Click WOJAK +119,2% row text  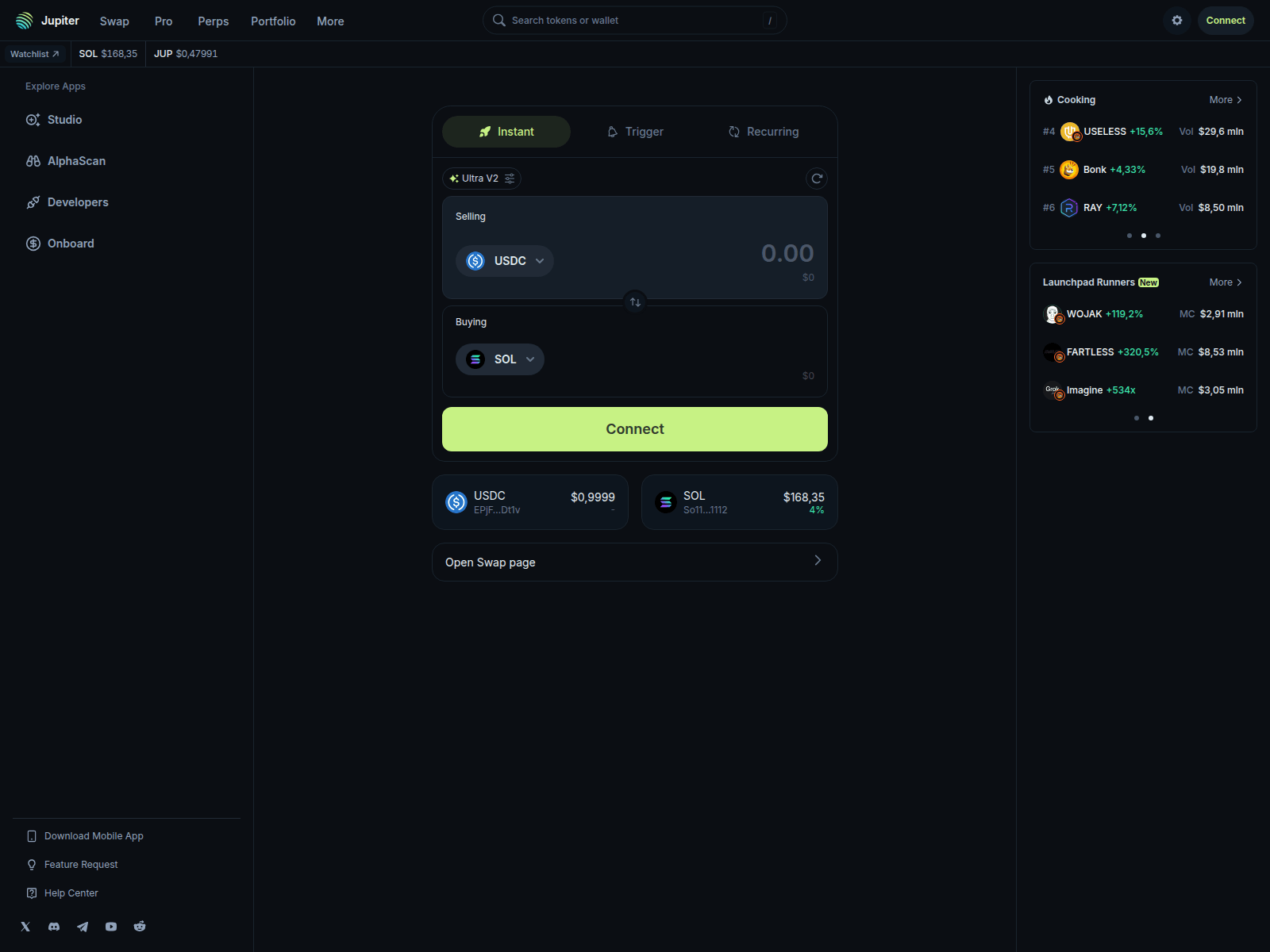(x=1105, y=314)
